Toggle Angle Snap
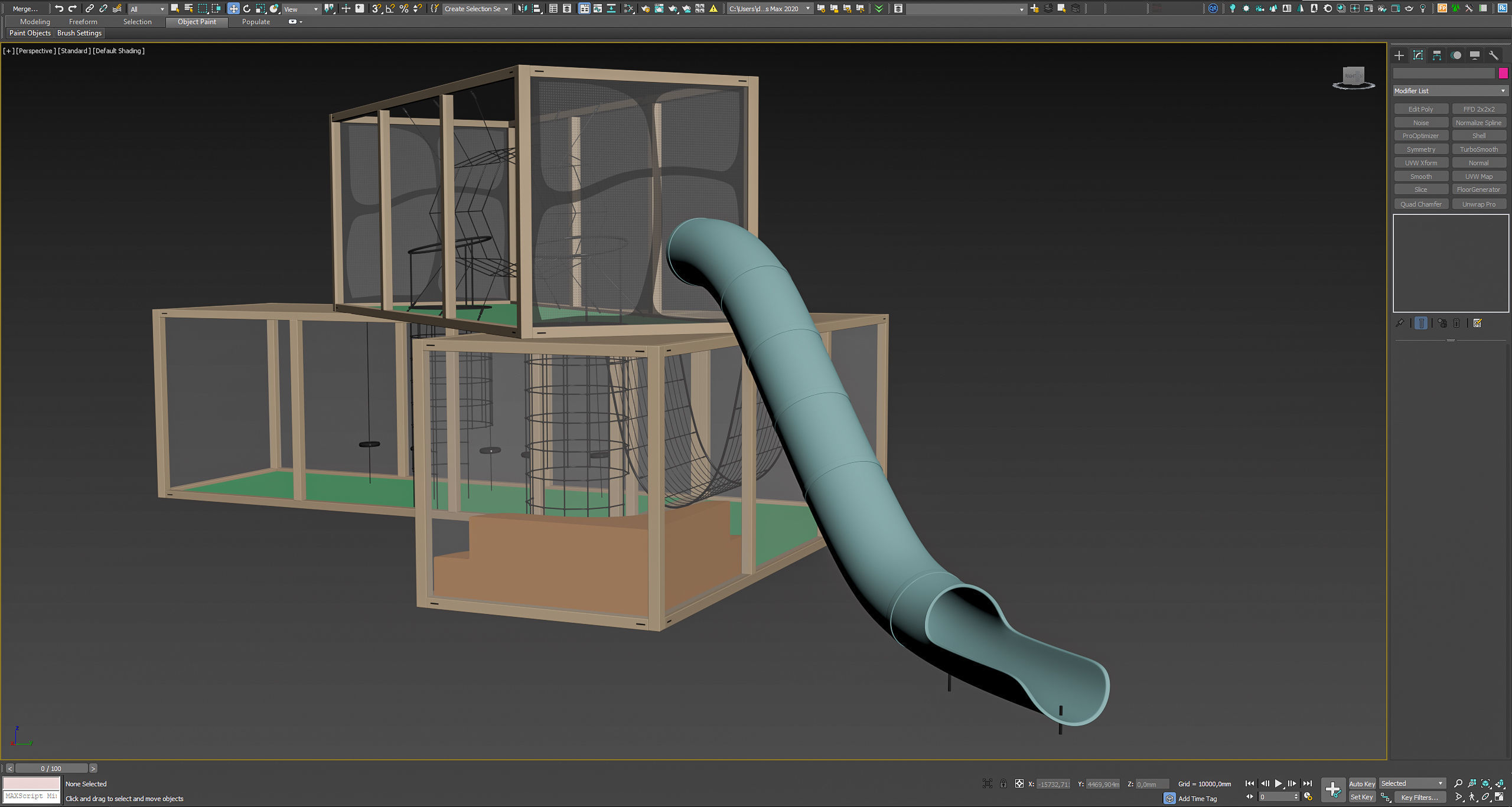This screenshot has height=807, width=1512. pos(390,8)
